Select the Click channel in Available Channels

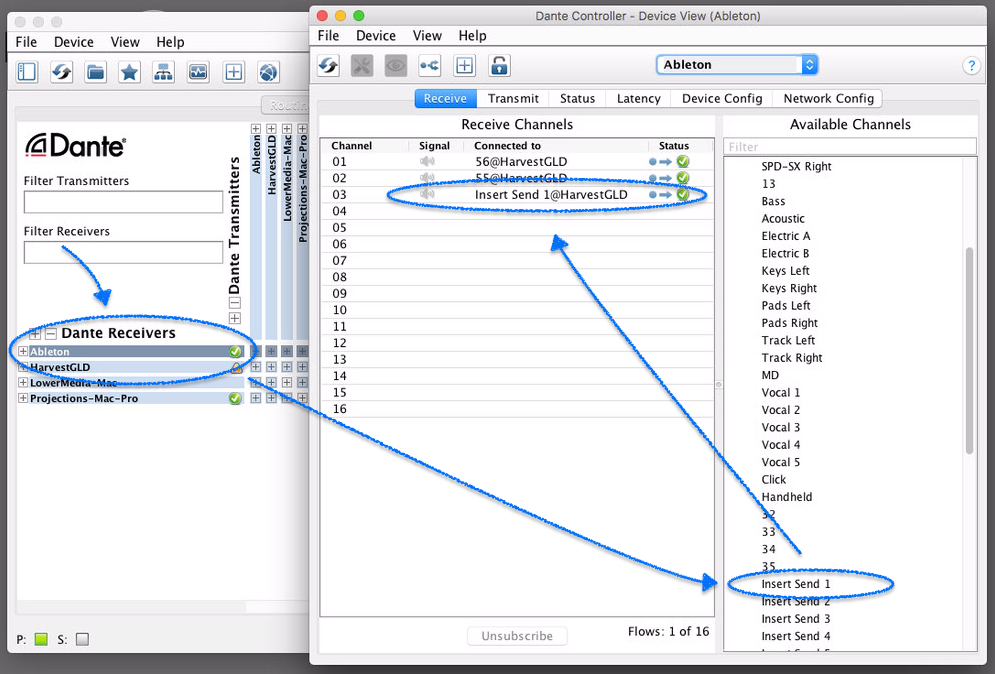pyautogui.click(x=774, y=479)
